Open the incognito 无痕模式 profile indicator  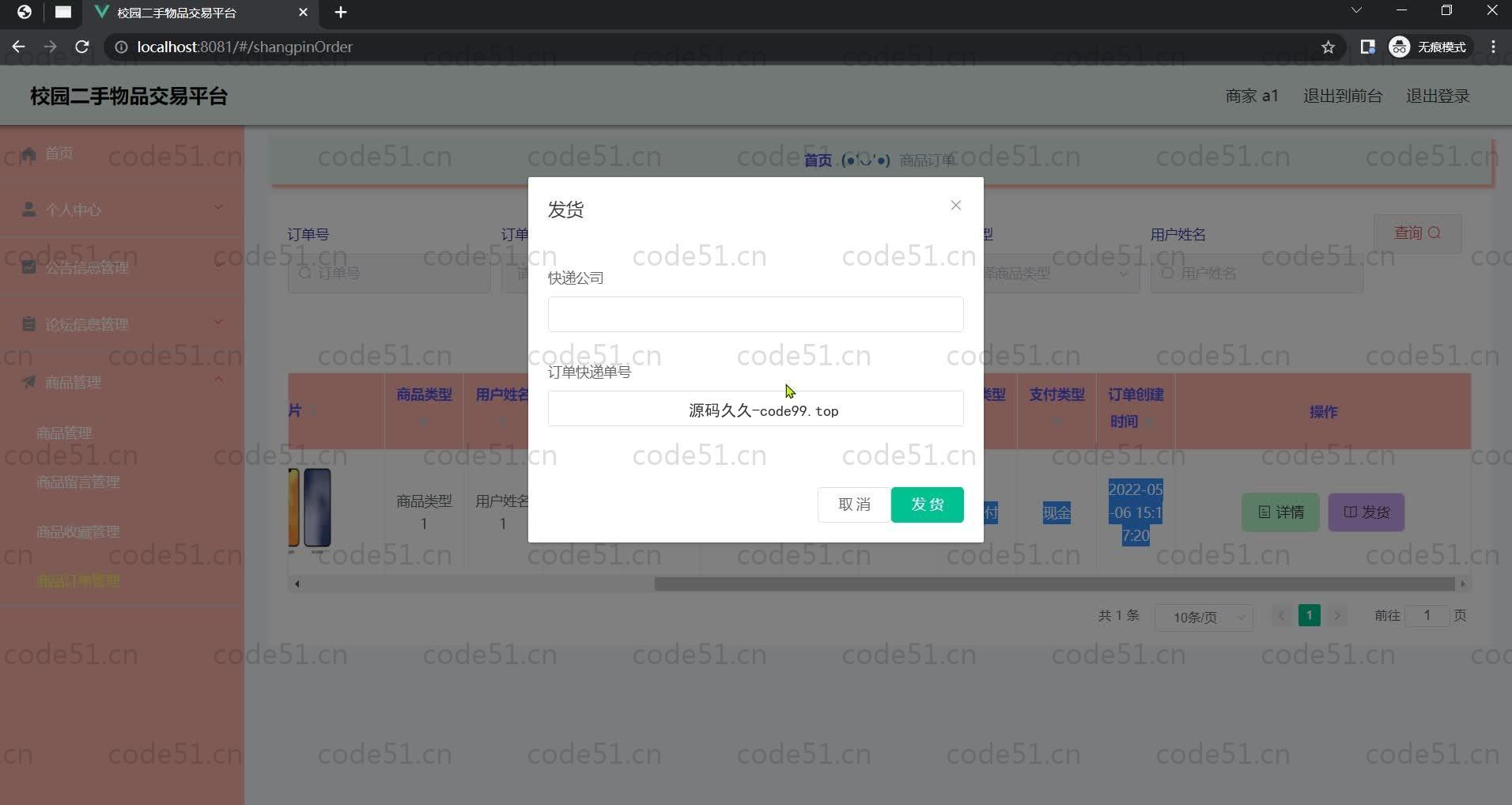coord(1429,47)
